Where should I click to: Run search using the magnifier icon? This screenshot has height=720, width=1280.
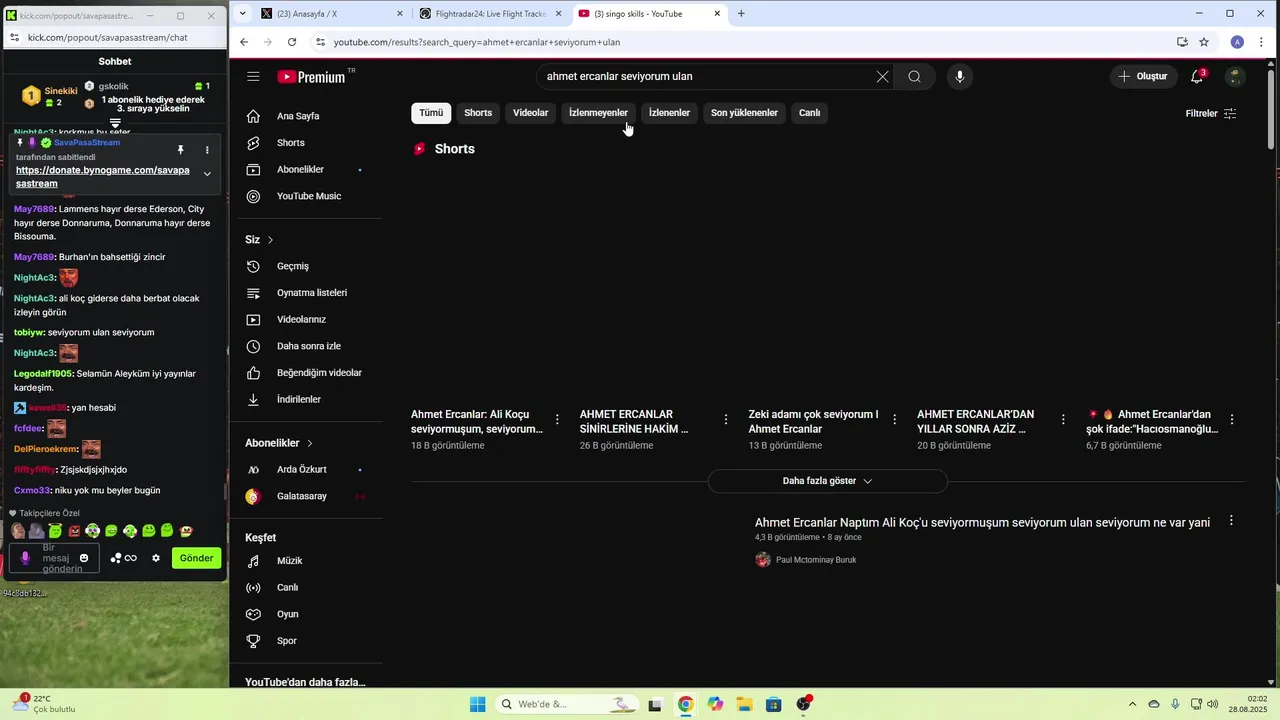(914, 77)
